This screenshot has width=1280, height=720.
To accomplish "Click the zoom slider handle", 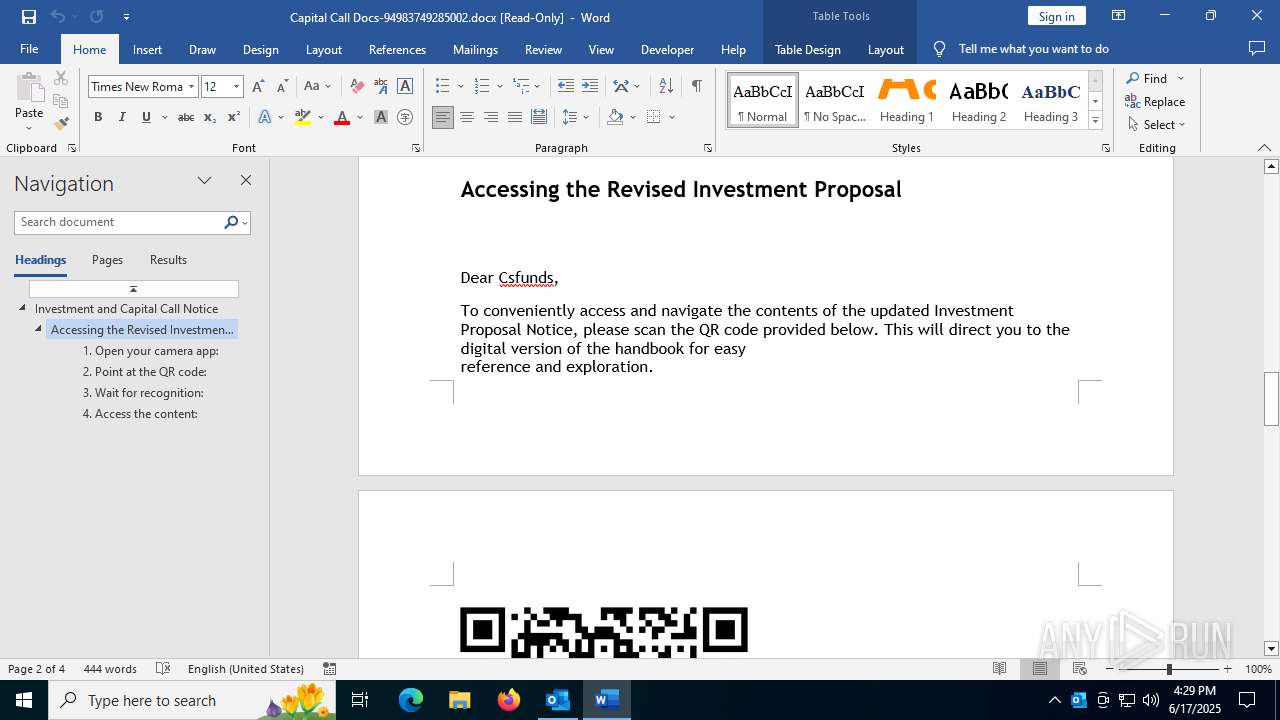I will coord(1169,669).
